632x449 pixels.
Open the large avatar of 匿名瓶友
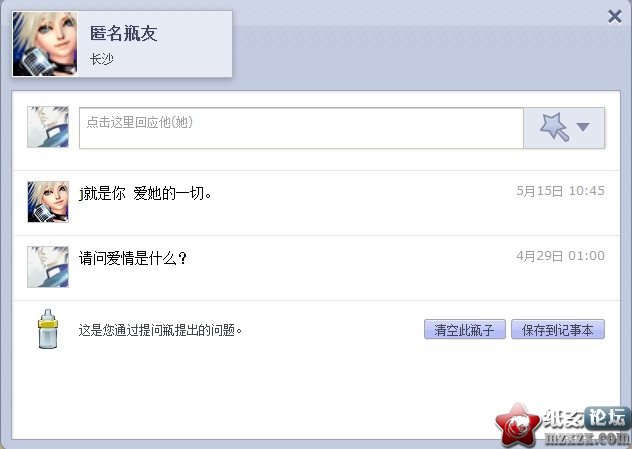tap(45, 44)
